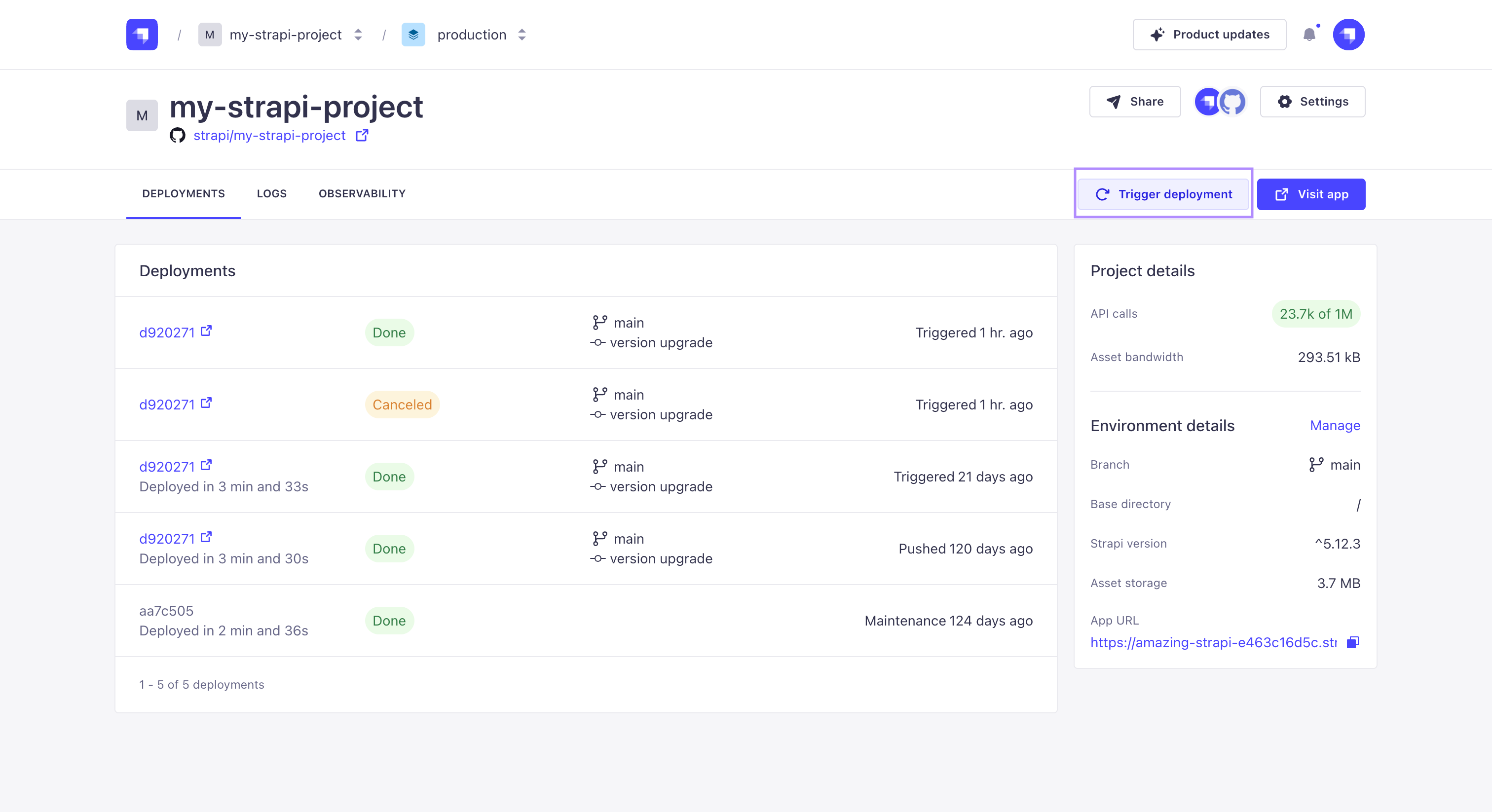Screen dimensions: 1492x812
Task: Click commit icon in the 120 days ago row
Action: 597,559
